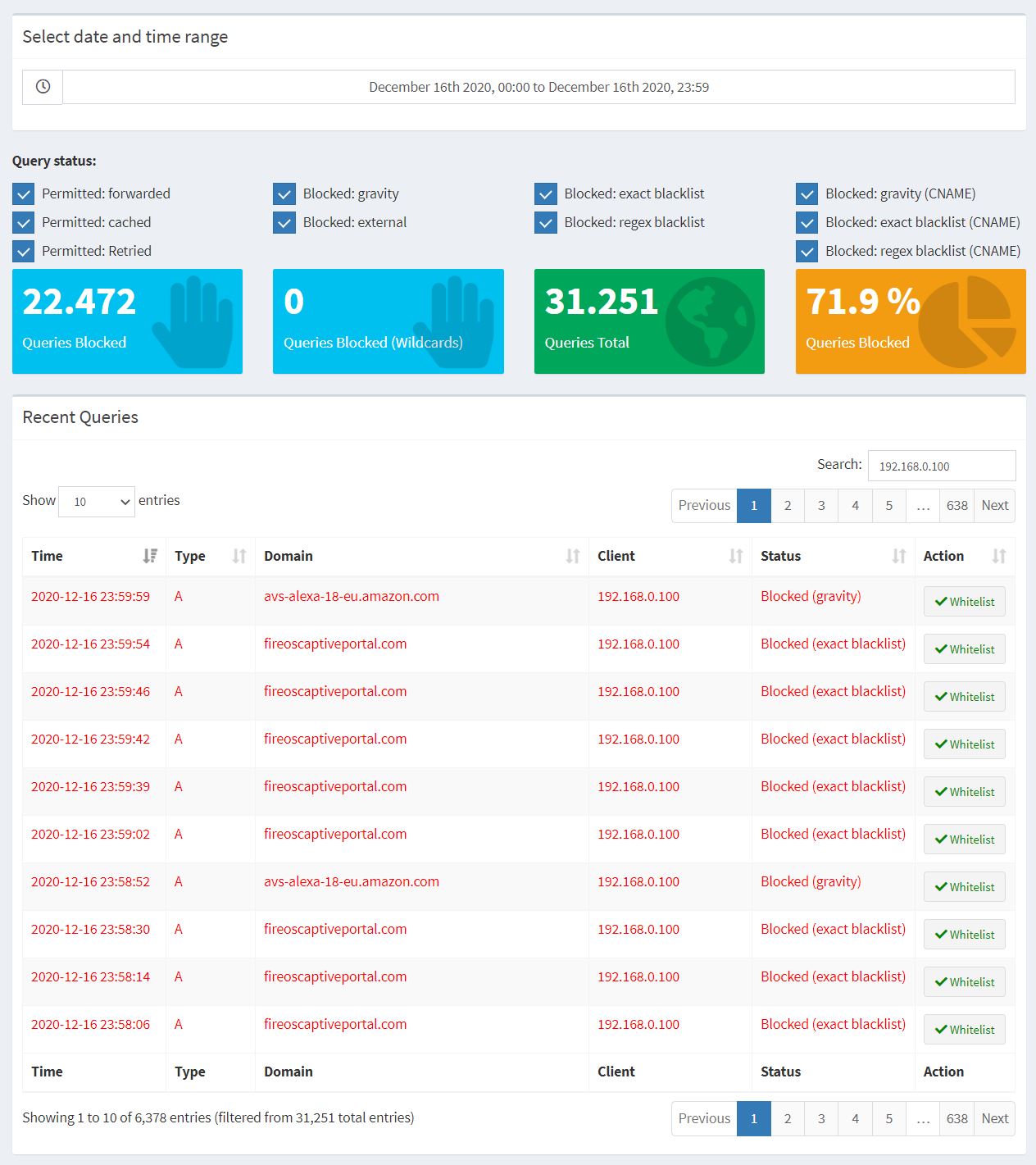
Task: Sort by Client column sort icon
Action: [736, 556]
